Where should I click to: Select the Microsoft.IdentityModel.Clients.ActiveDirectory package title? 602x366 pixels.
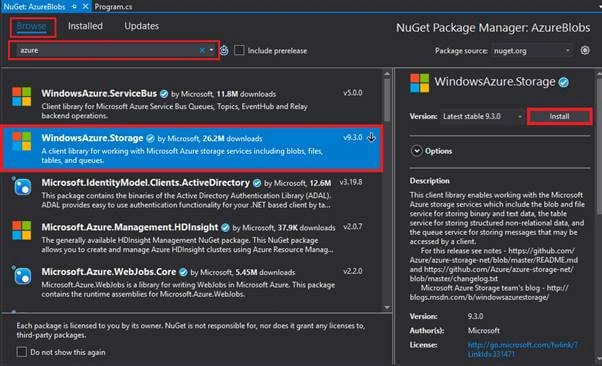click(146, 183)
